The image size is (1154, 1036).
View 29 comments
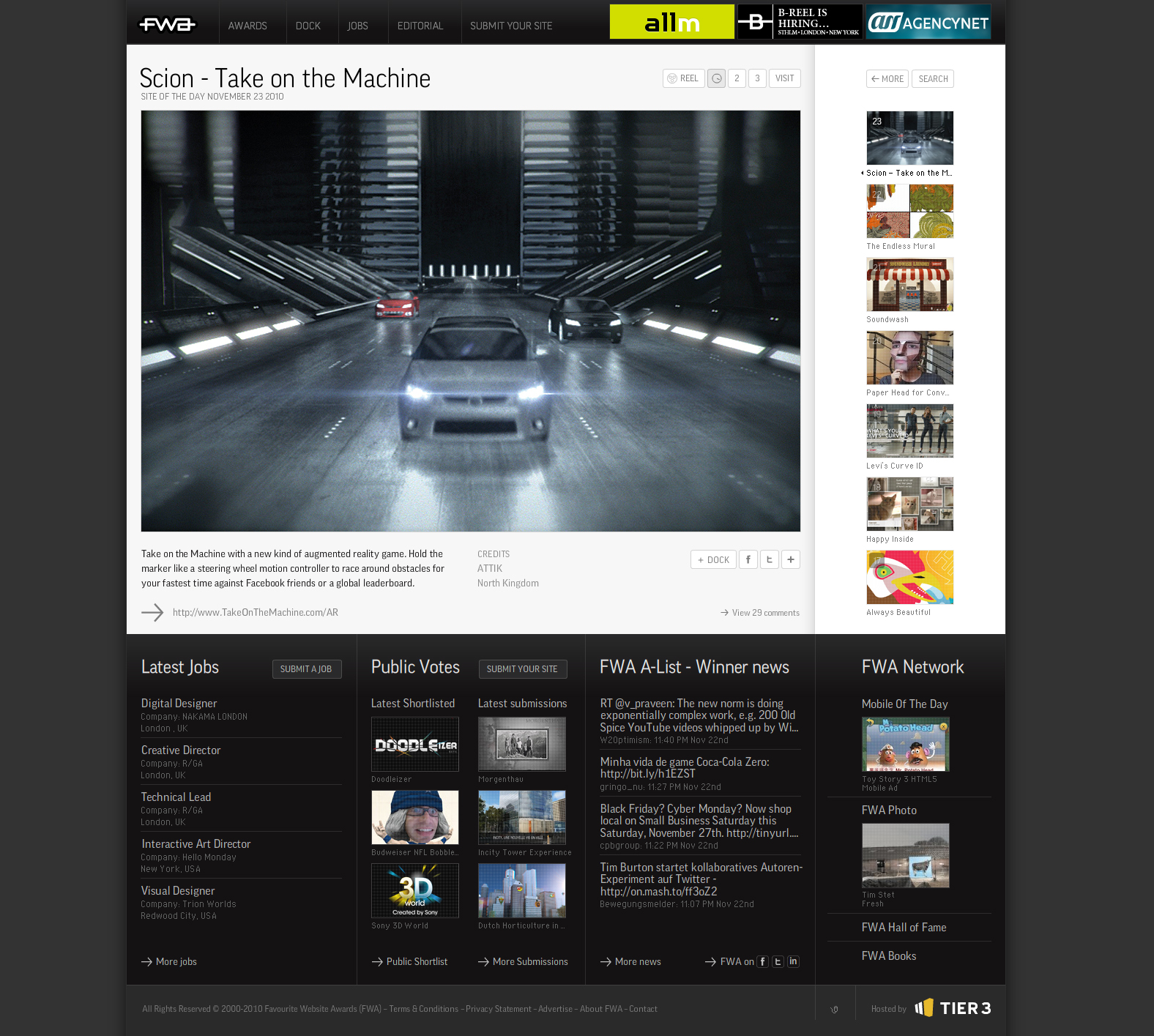[760, 613]
